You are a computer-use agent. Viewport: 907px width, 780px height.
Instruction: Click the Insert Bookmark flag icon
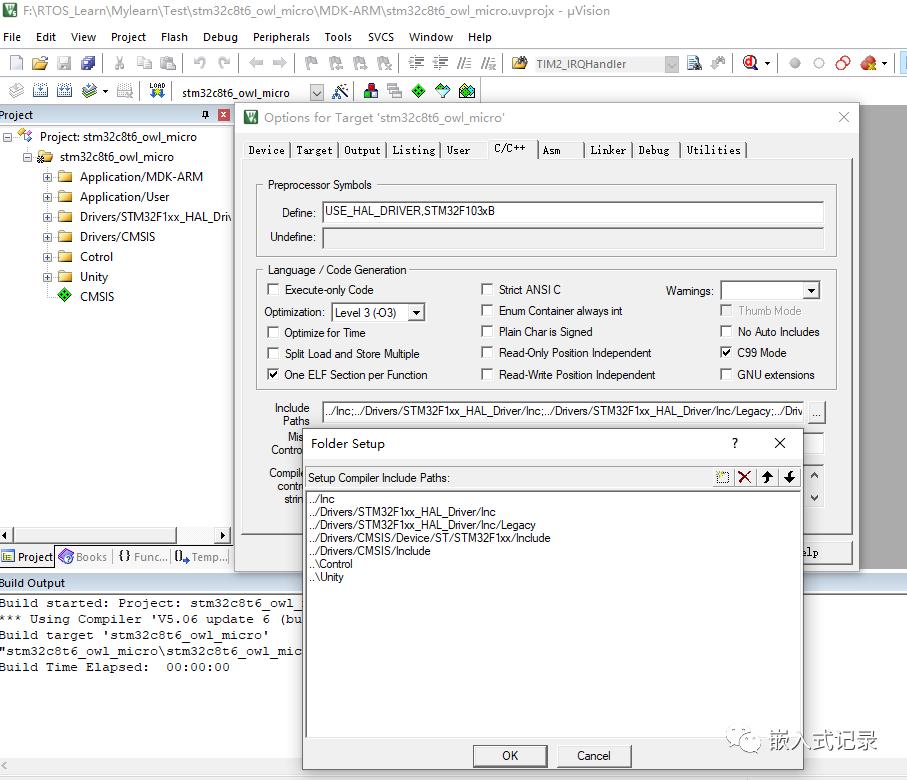click(311, 62)
